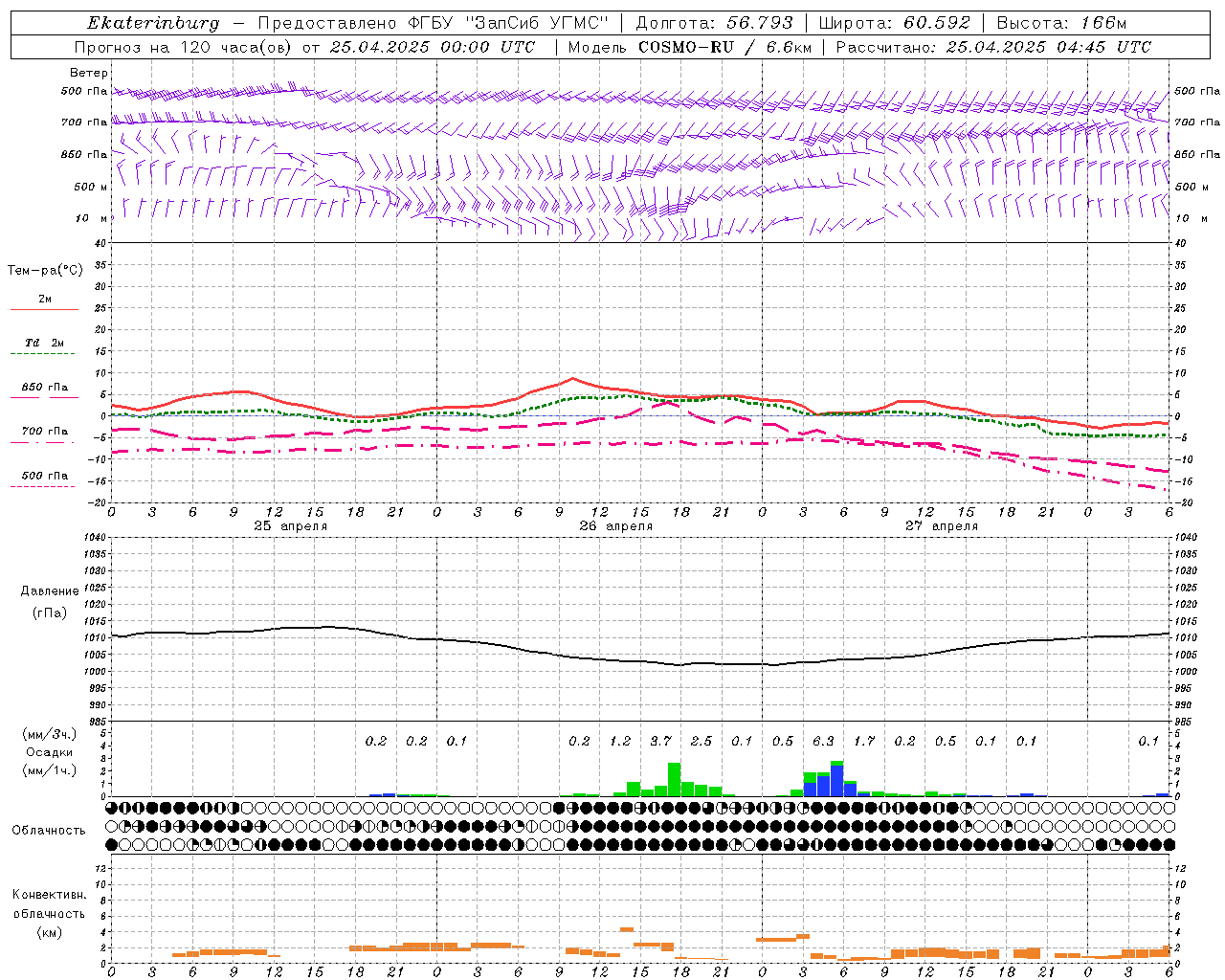The height and width of the screenshot is (980, 1225).
Task: Click the "(мм/1ч.)" precipitation unit label
Action: coord(49,770)
